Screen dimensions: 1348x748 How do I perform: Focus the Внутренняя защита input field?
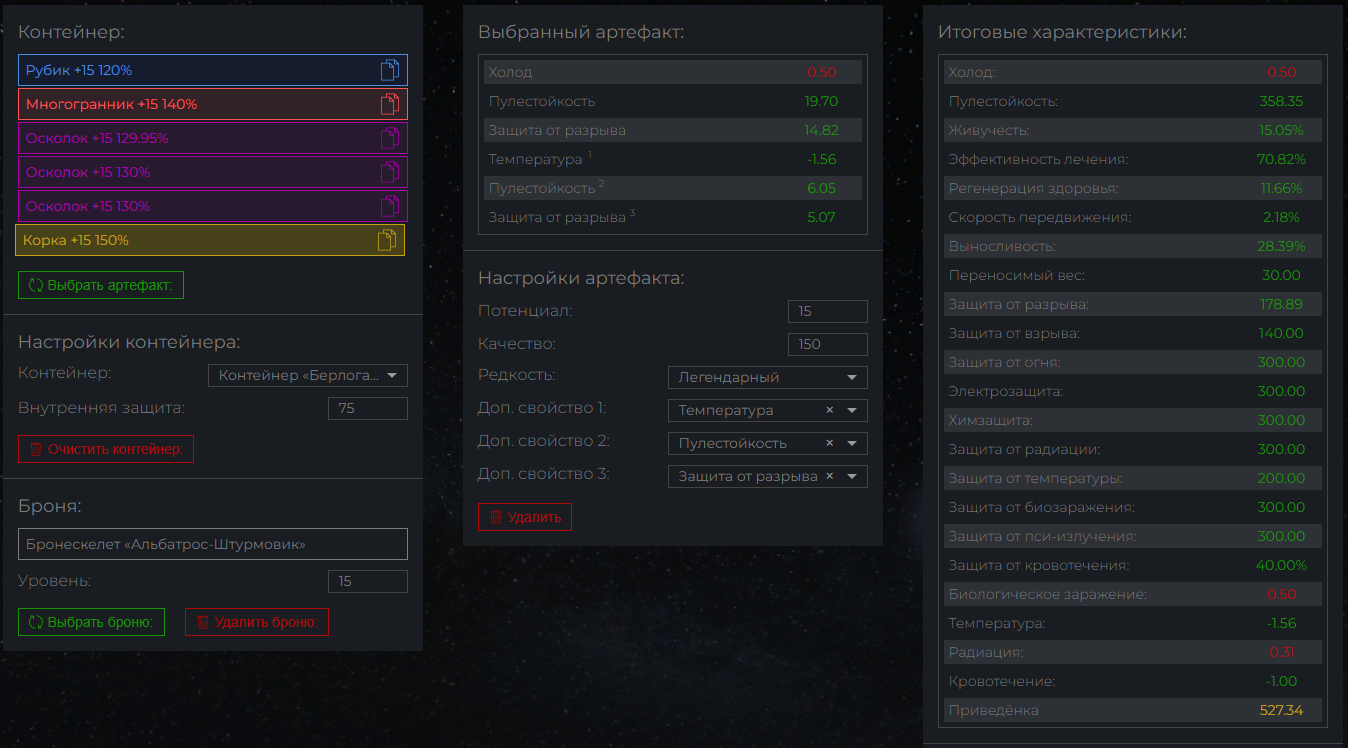click(367, 408)
